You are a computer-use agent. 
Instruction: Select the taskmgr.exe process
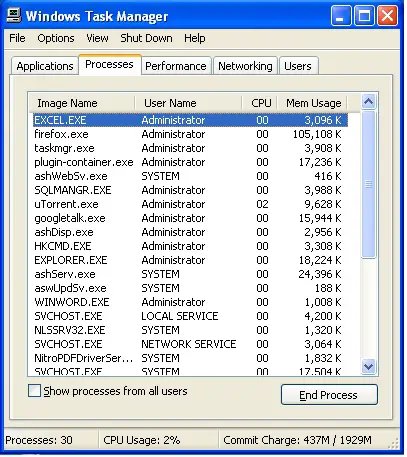[x=190, y=148]
